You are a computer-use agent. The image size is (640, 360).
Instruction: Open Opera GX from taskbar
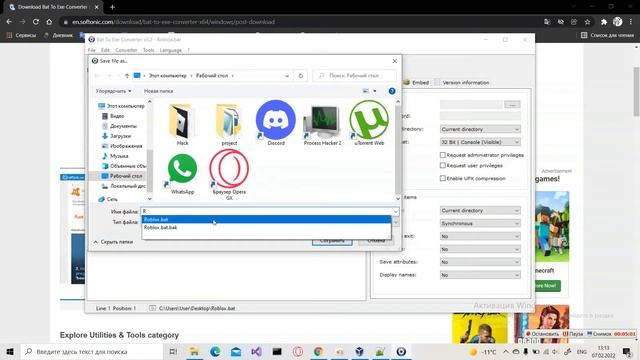click(x=298, y=351)
